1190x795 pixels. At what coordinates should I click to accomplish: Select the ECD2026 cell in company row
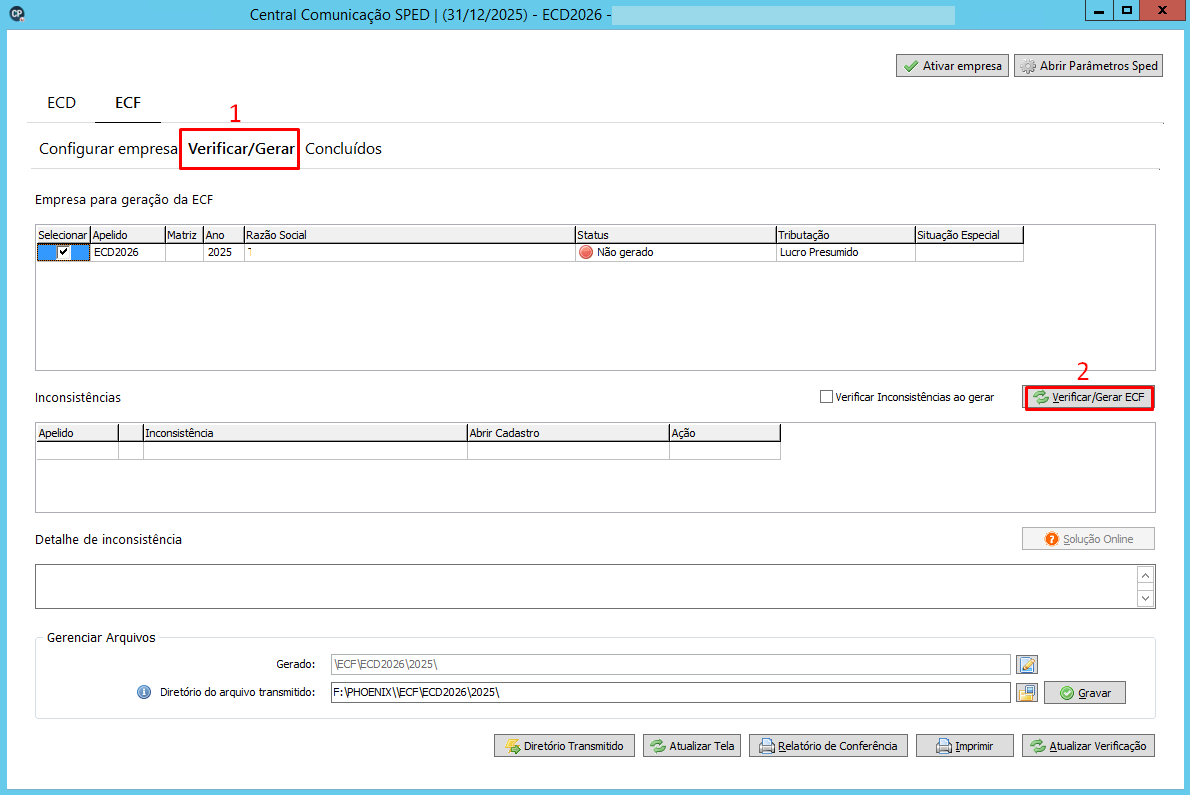[128, 253]
